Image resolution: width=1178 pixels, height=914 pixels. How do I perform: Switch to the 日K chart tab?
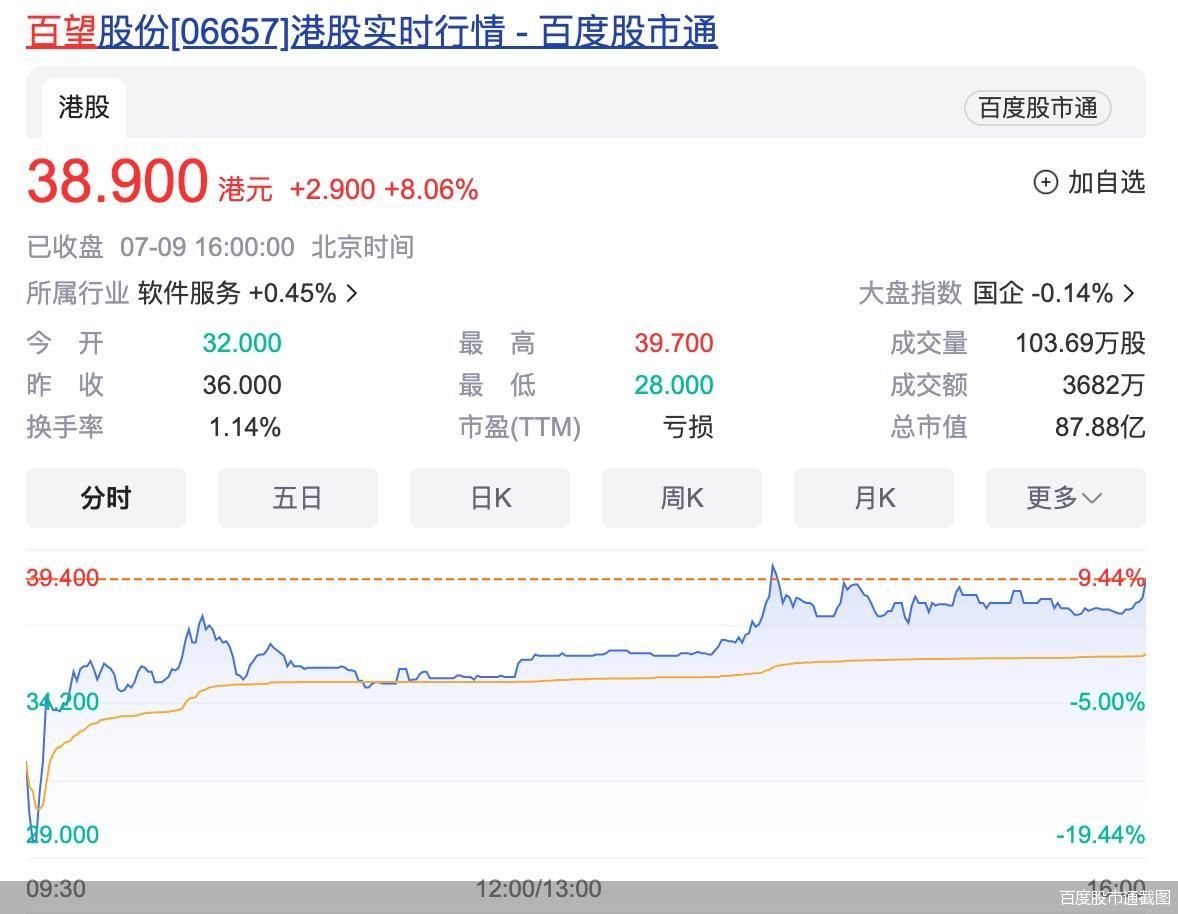coord(490,498)
